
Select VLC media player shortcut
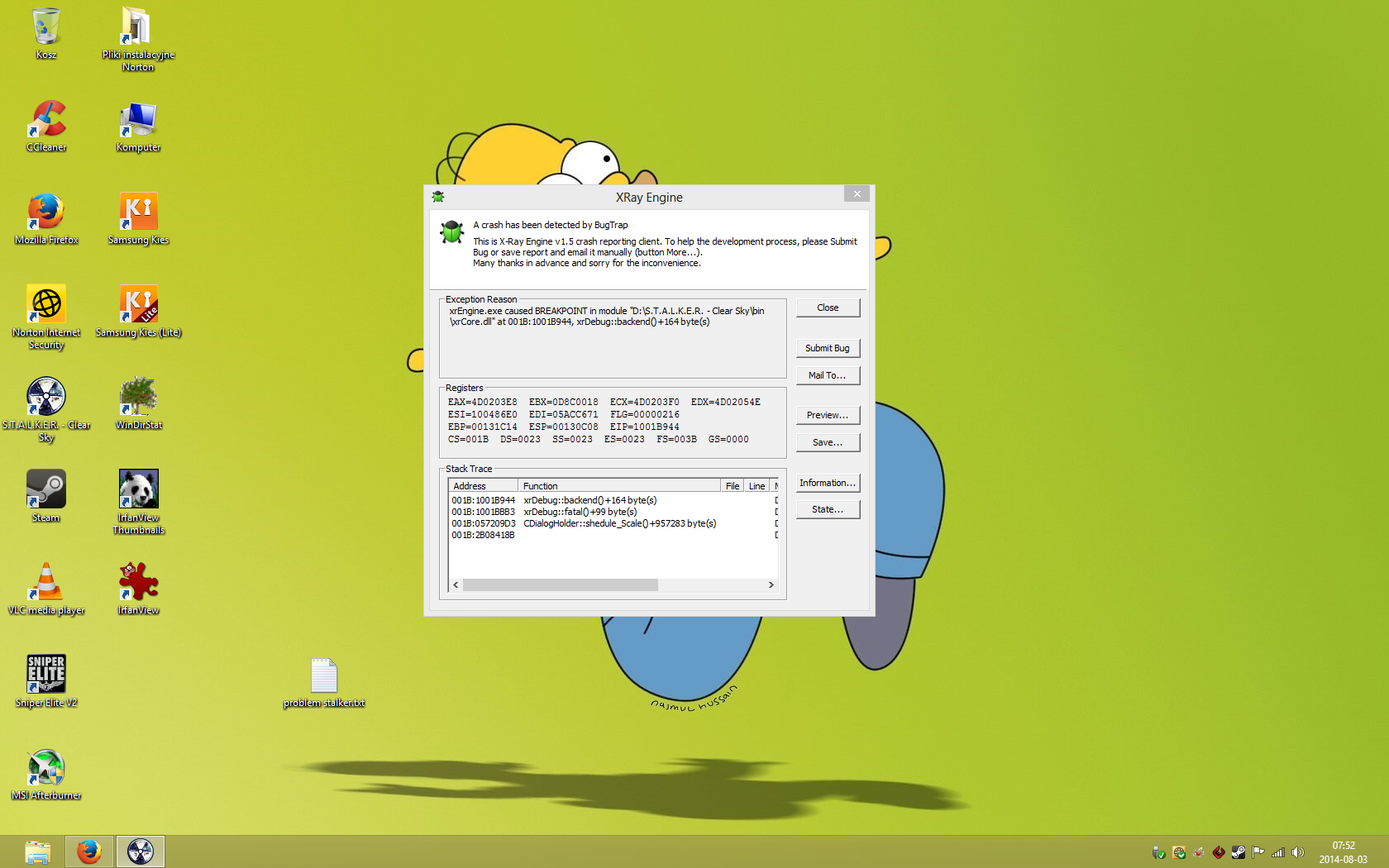tap(46, 589)
